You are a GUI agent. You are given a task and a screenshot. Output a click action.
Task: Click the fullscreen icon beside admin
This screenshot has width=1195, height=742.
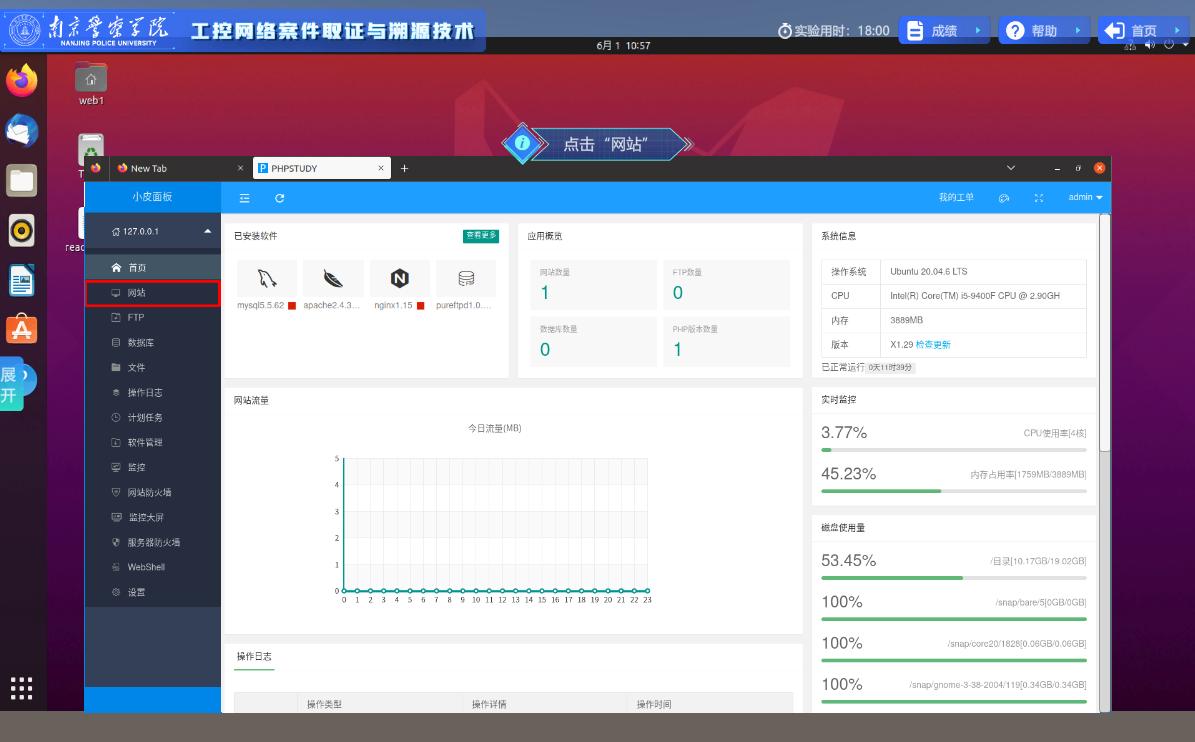click(1039, 198)
